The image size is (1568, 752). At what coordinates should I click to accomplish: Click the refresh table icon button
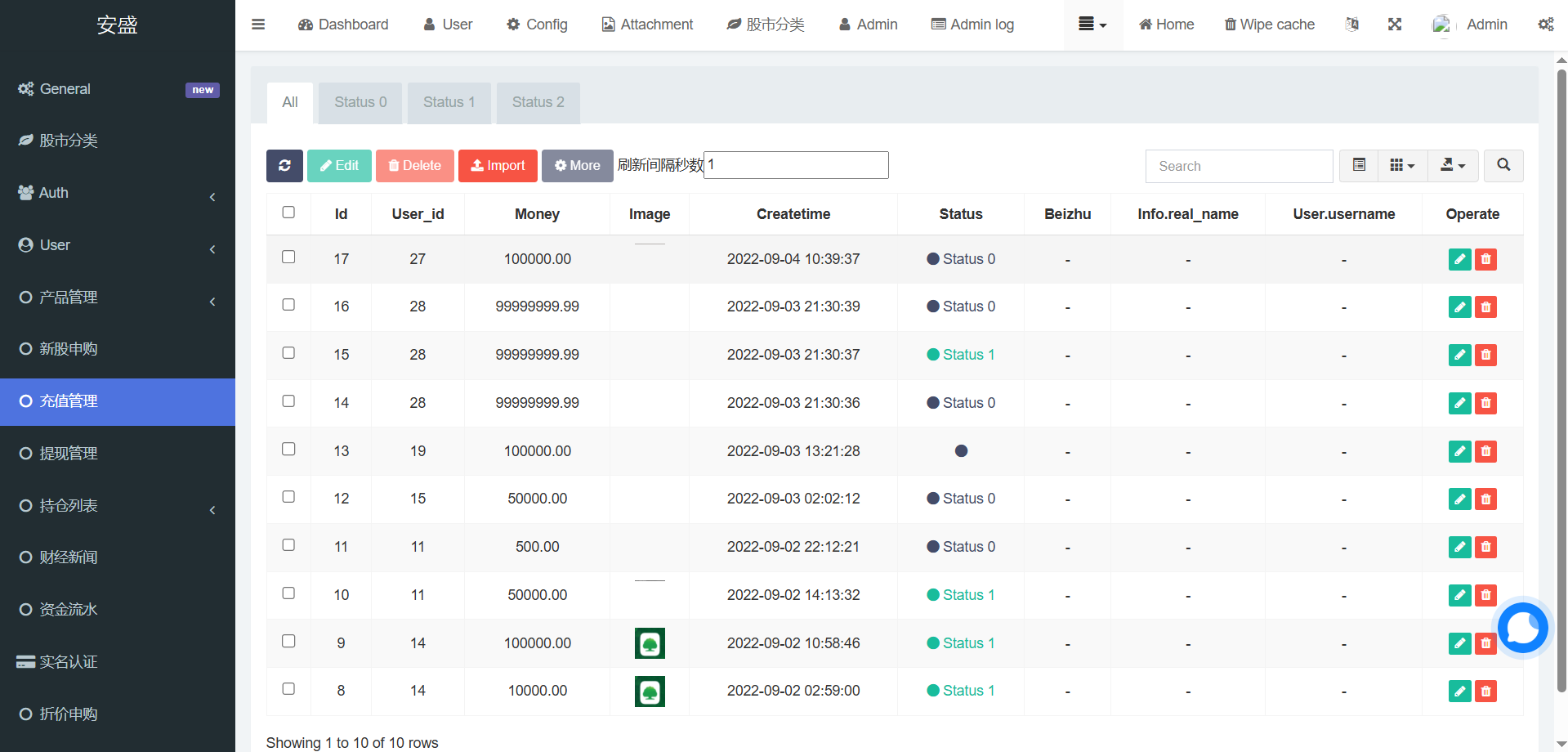tap(284, 166)
